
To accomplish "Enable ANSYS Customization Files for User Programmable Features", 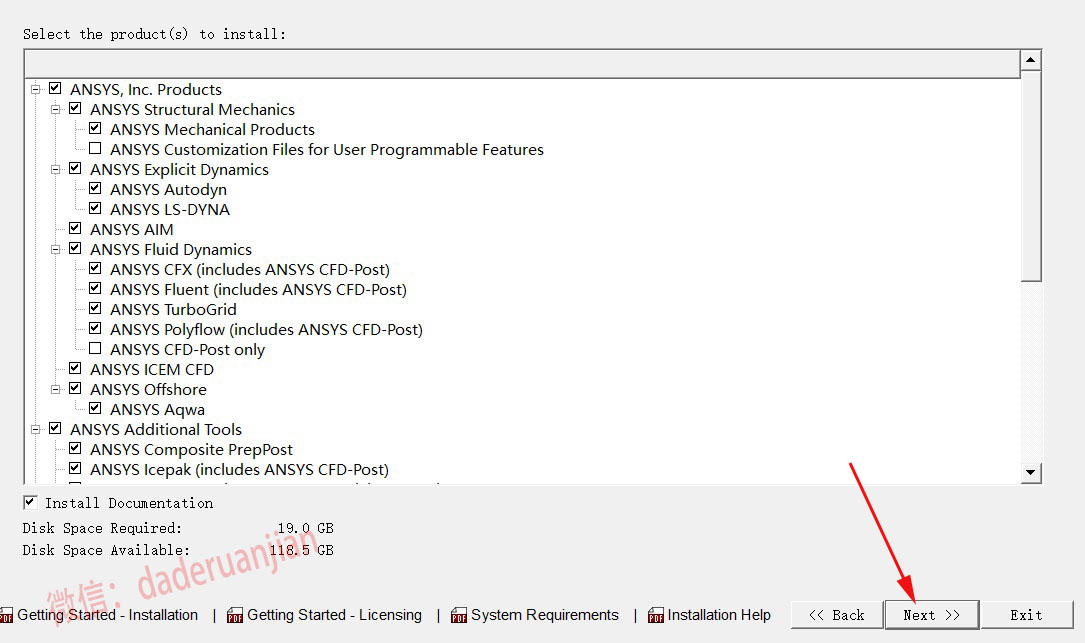I will [x=95, y=149].
